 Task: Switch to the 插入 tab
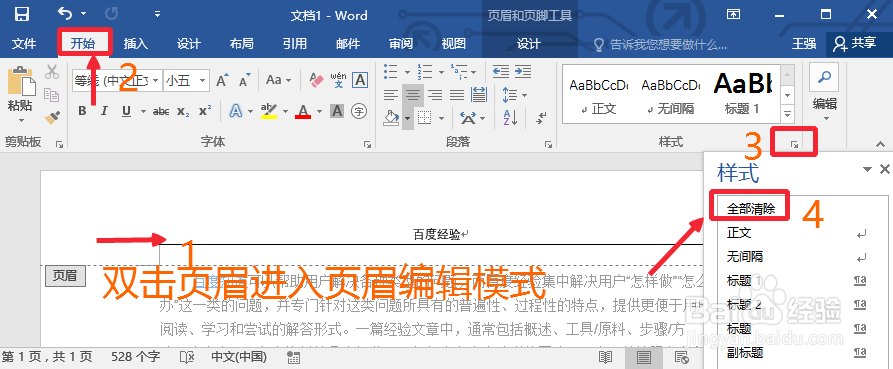pos(136,44)
